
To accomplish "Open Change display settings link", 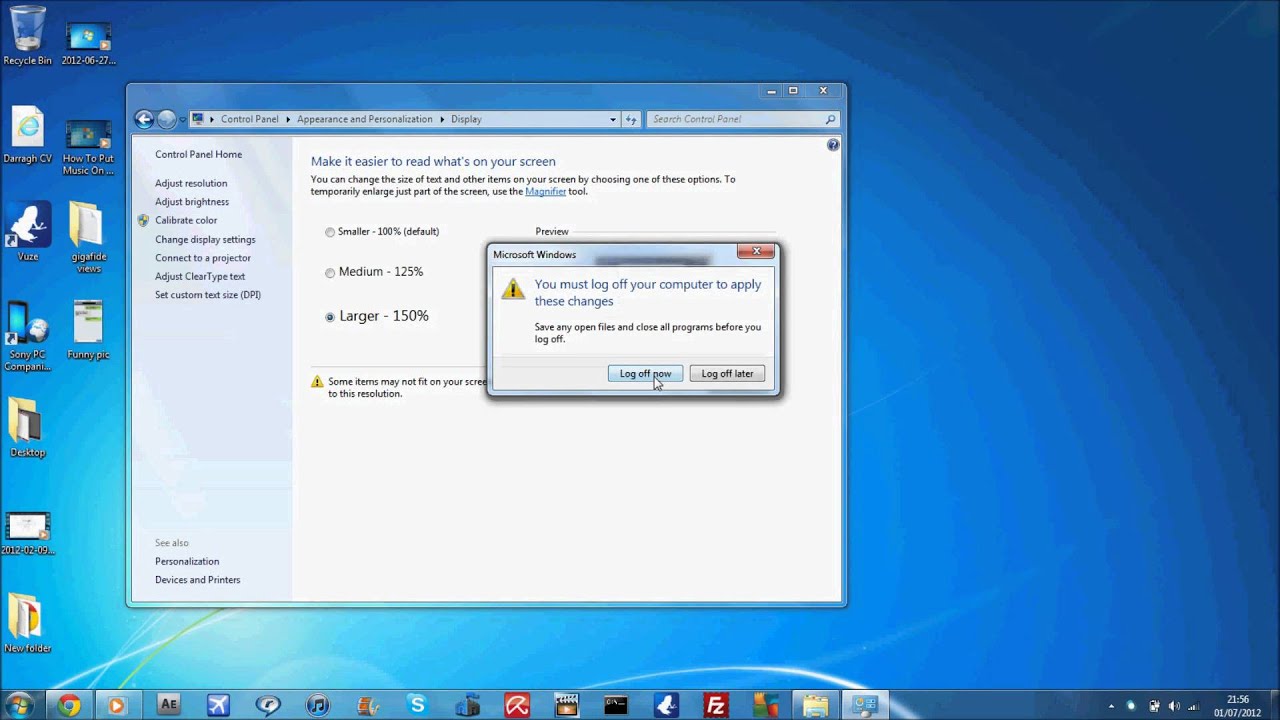I will 205,240.
